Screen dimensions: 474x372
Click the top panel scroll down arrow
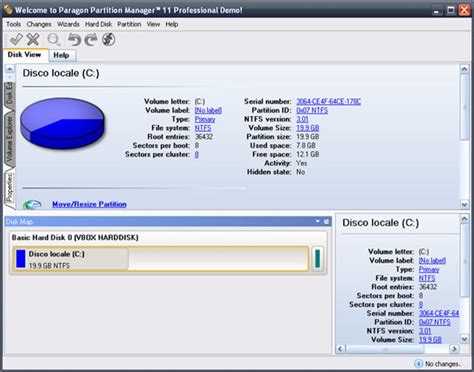(464, 204)
